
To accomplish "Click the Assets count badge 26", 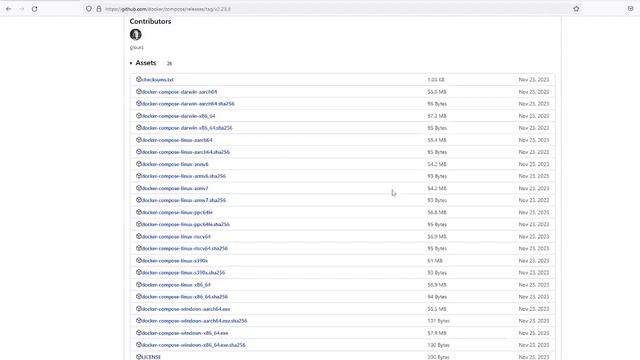I will (169, 63).
